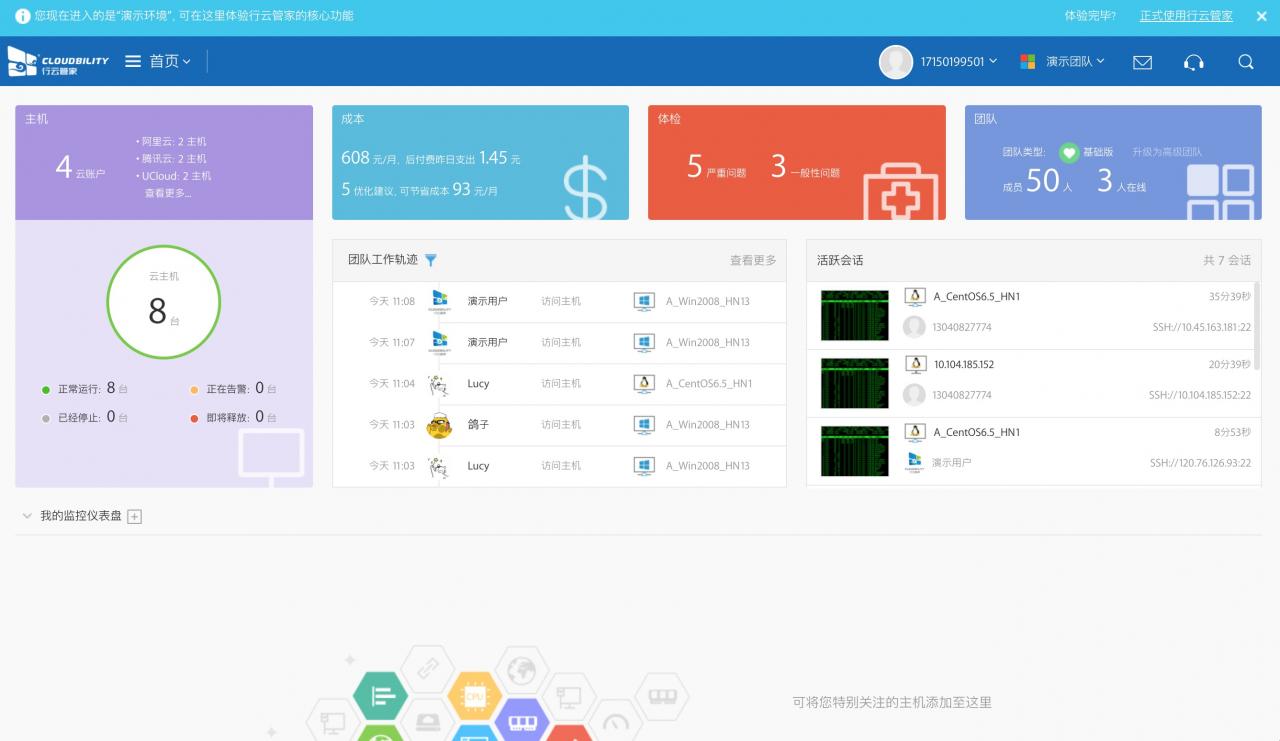Click 查看更多 in team work track
This screenshot has height=741, width=1280.
(x=752, y=260)
